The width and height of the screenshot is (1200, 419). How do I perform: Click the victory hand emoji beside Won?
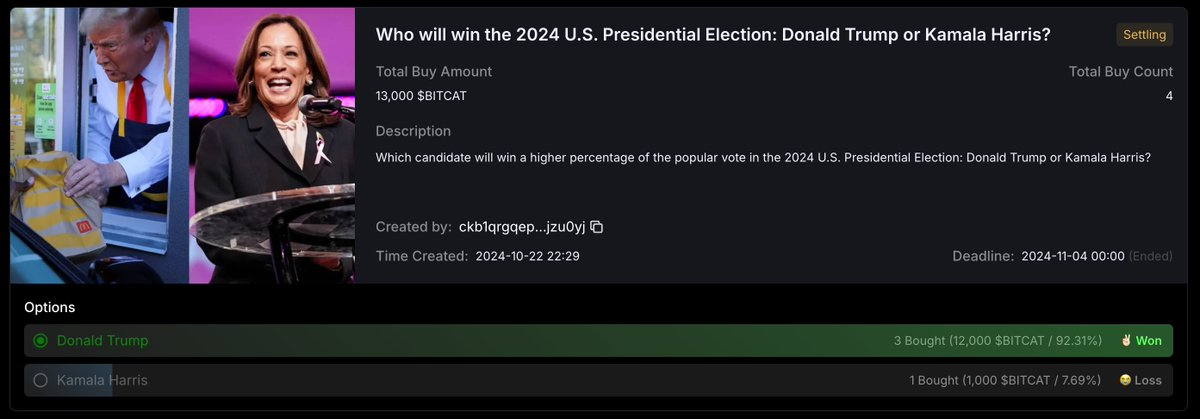click(1126, 341)
